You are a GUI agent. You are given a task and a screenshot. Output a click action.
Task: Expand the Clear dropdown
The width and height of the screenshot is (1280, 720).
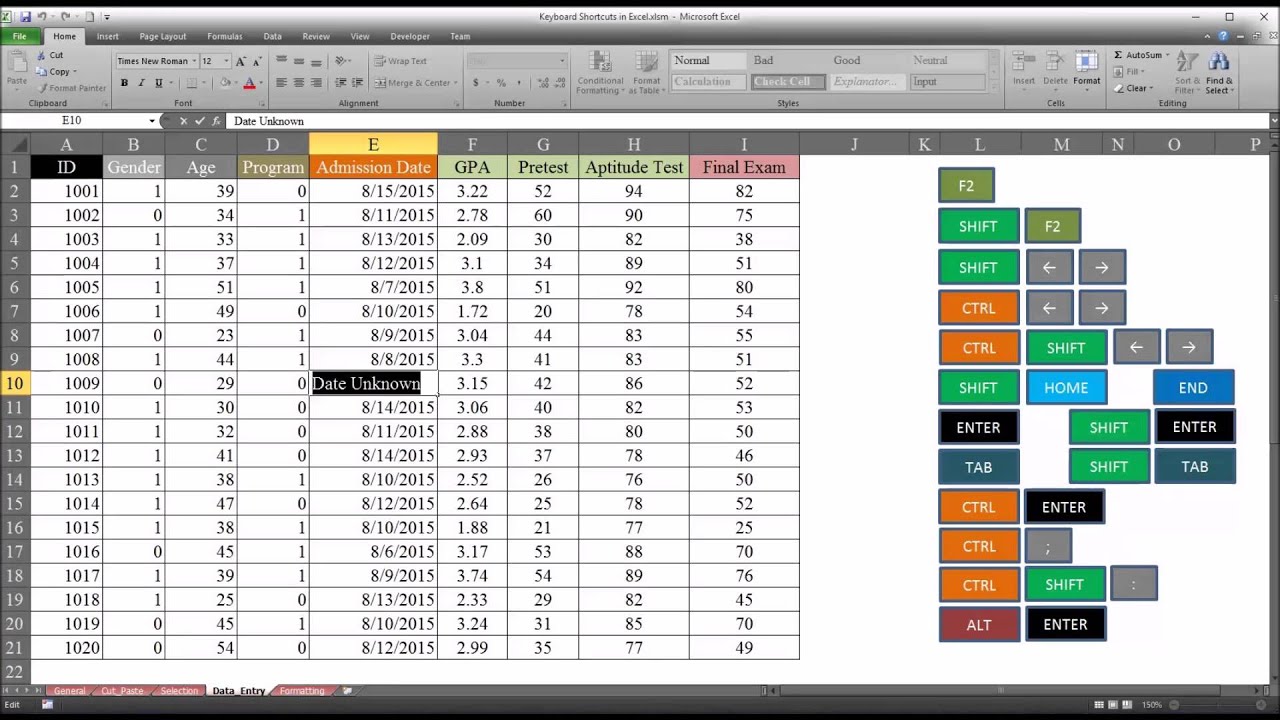pyautogui.click(x=1151, y=88)
